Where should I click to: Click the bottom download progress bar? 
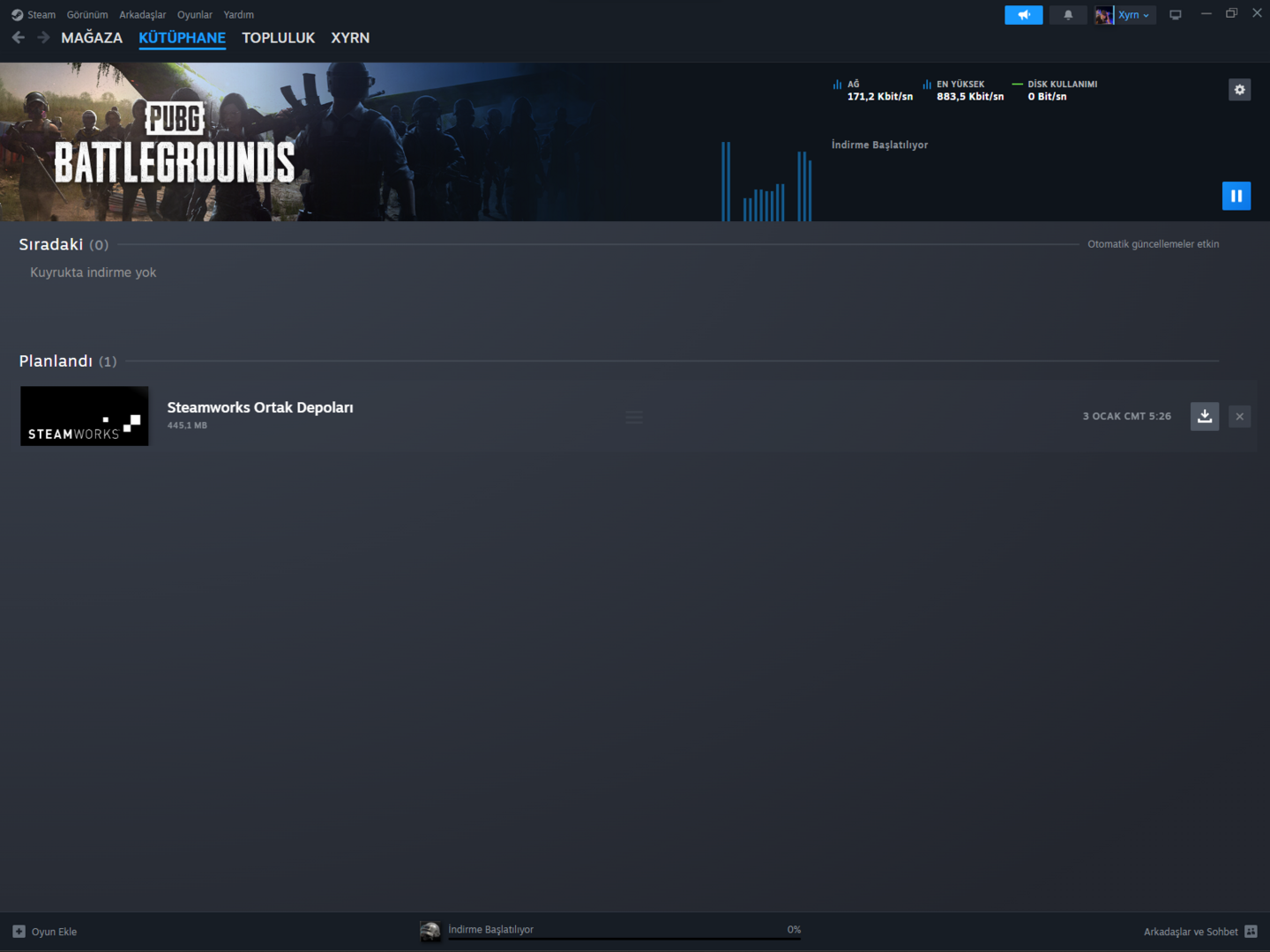624,939
